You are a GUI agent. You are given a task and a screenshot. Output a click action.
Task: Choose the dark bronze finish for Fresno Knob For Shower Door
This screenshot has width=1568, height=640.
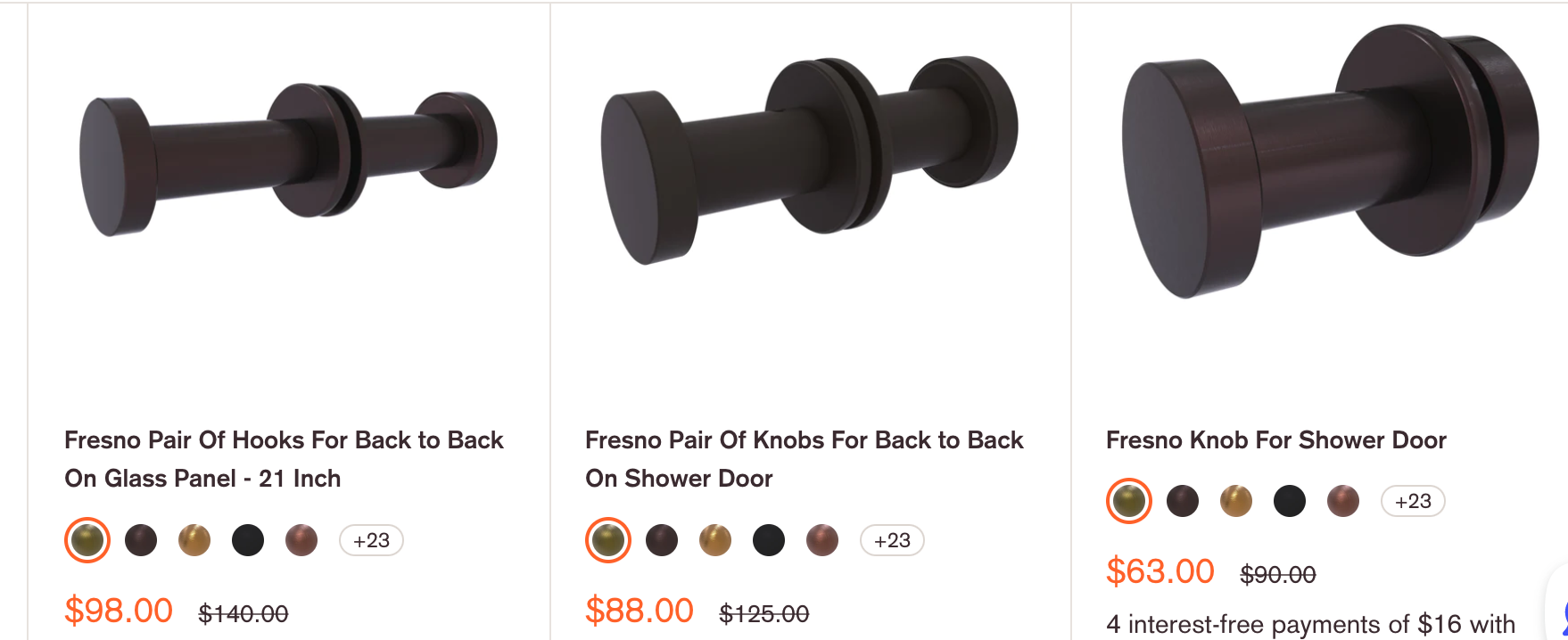[x=1183, y=501]
